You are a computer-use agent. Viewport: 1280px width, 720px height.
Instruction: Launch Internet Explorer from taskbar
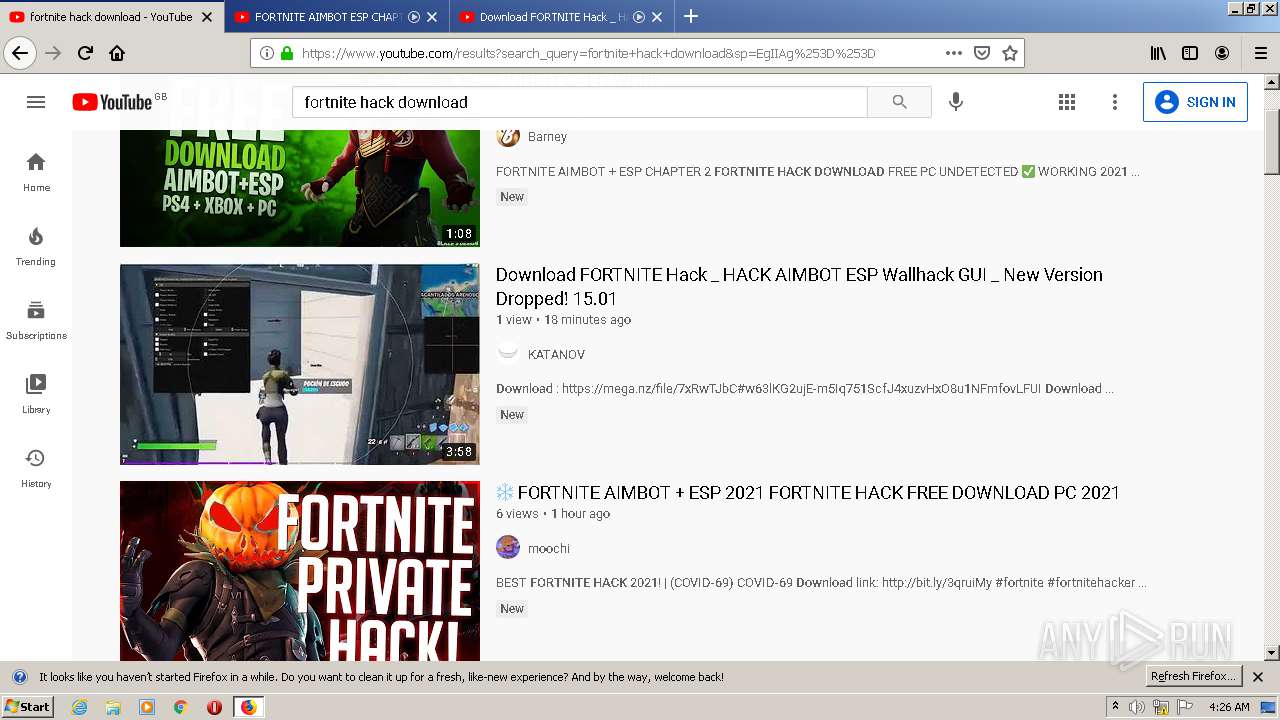(79, 707)
